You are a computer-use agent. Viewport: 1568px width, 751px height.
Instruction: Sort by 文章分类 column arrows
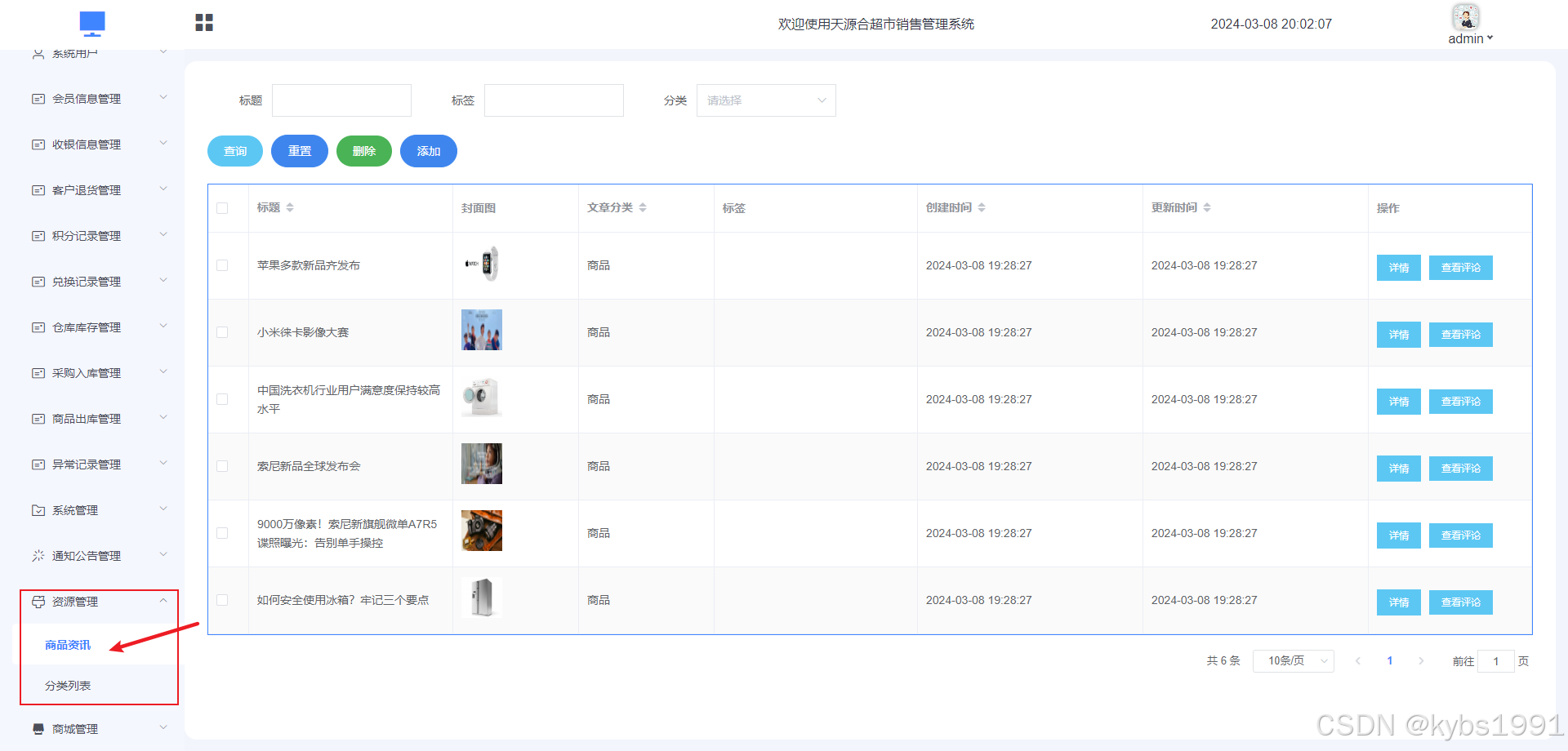click(x=643, y=207)
